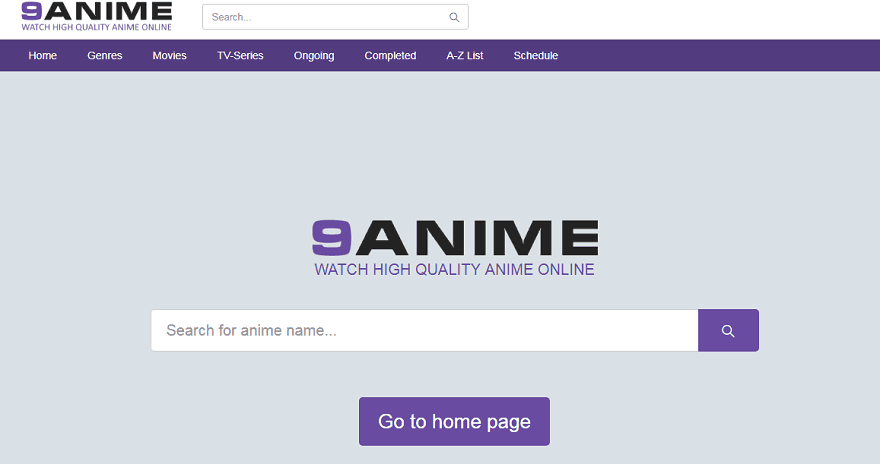Click the large 9ANIME logo in page center
This screenshot has width=880, height=464.
coord(454,238)
